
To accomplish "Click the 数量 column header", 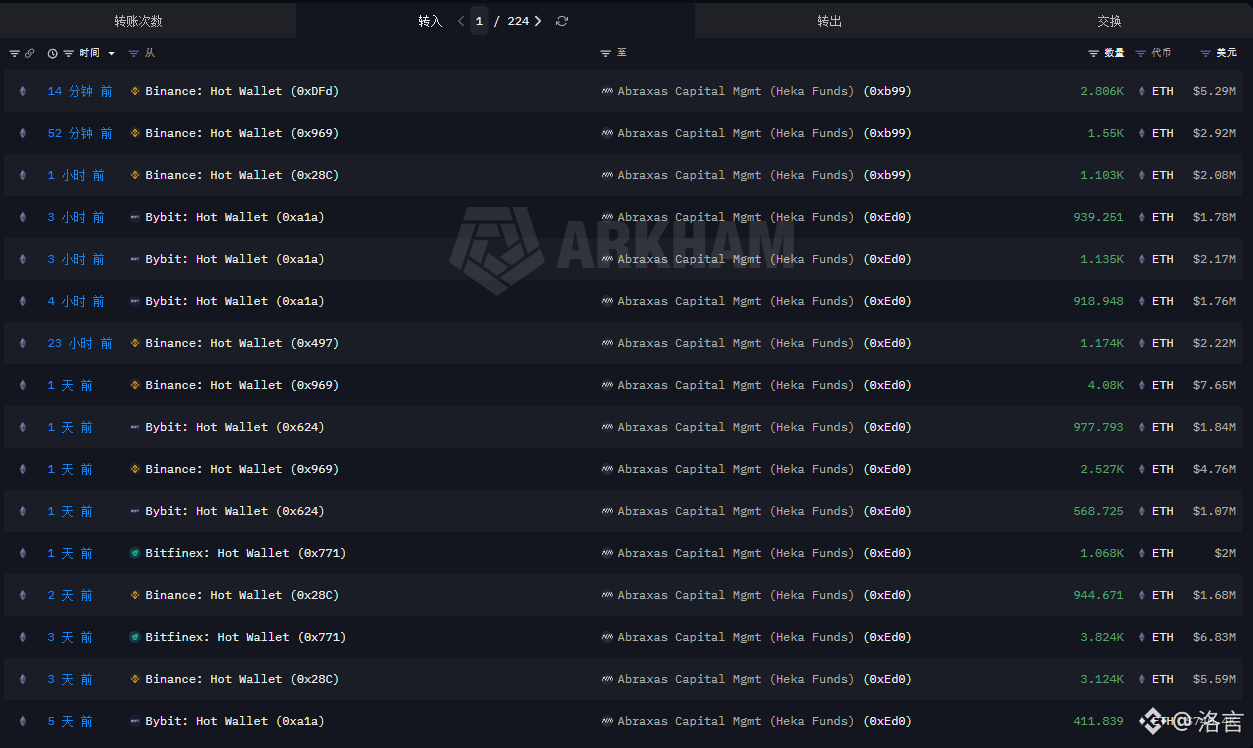I will tap(1114, 53).
